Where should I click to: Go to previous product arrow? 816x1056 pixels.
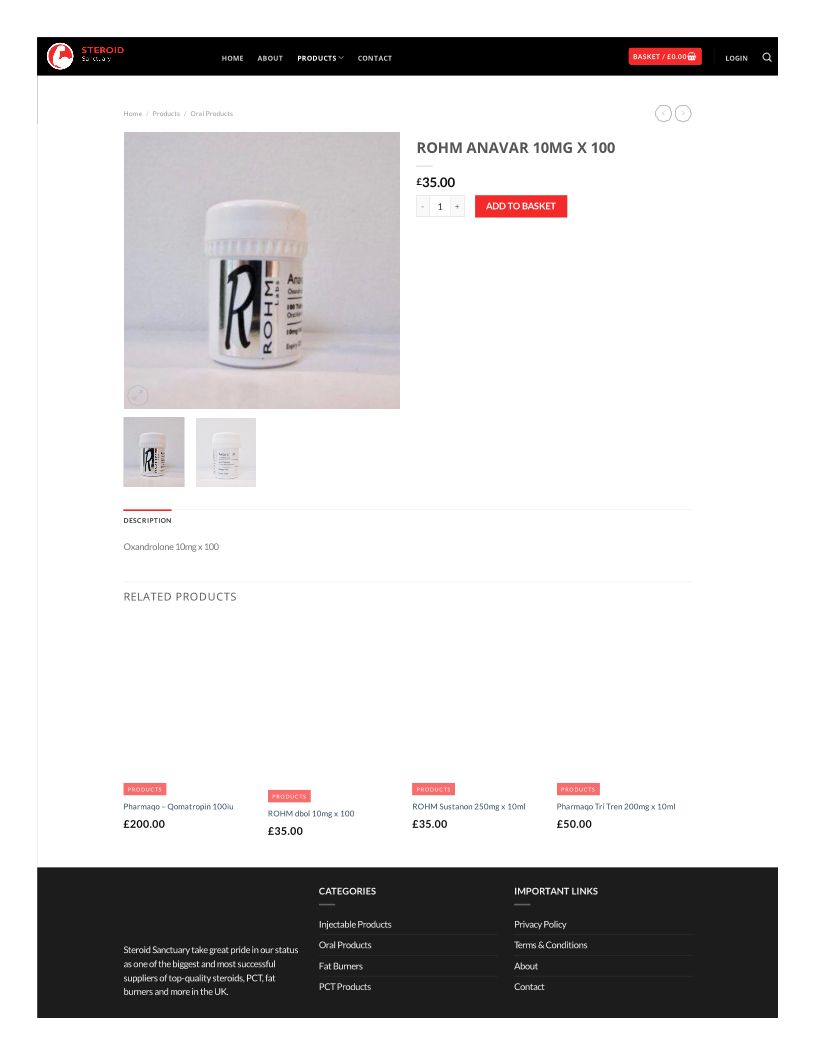663,113
